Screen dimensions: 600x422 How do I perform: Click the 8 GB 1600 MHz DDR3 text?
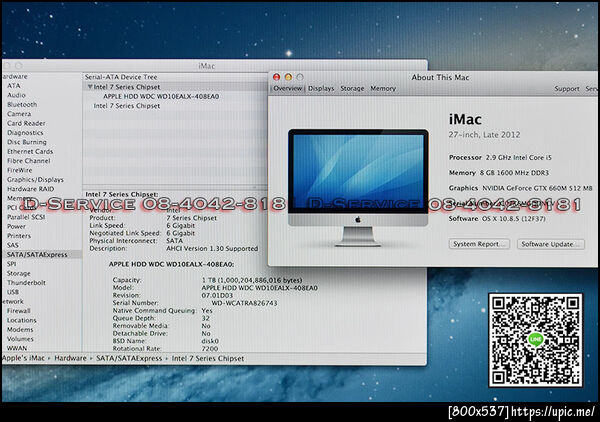(514, 173)
